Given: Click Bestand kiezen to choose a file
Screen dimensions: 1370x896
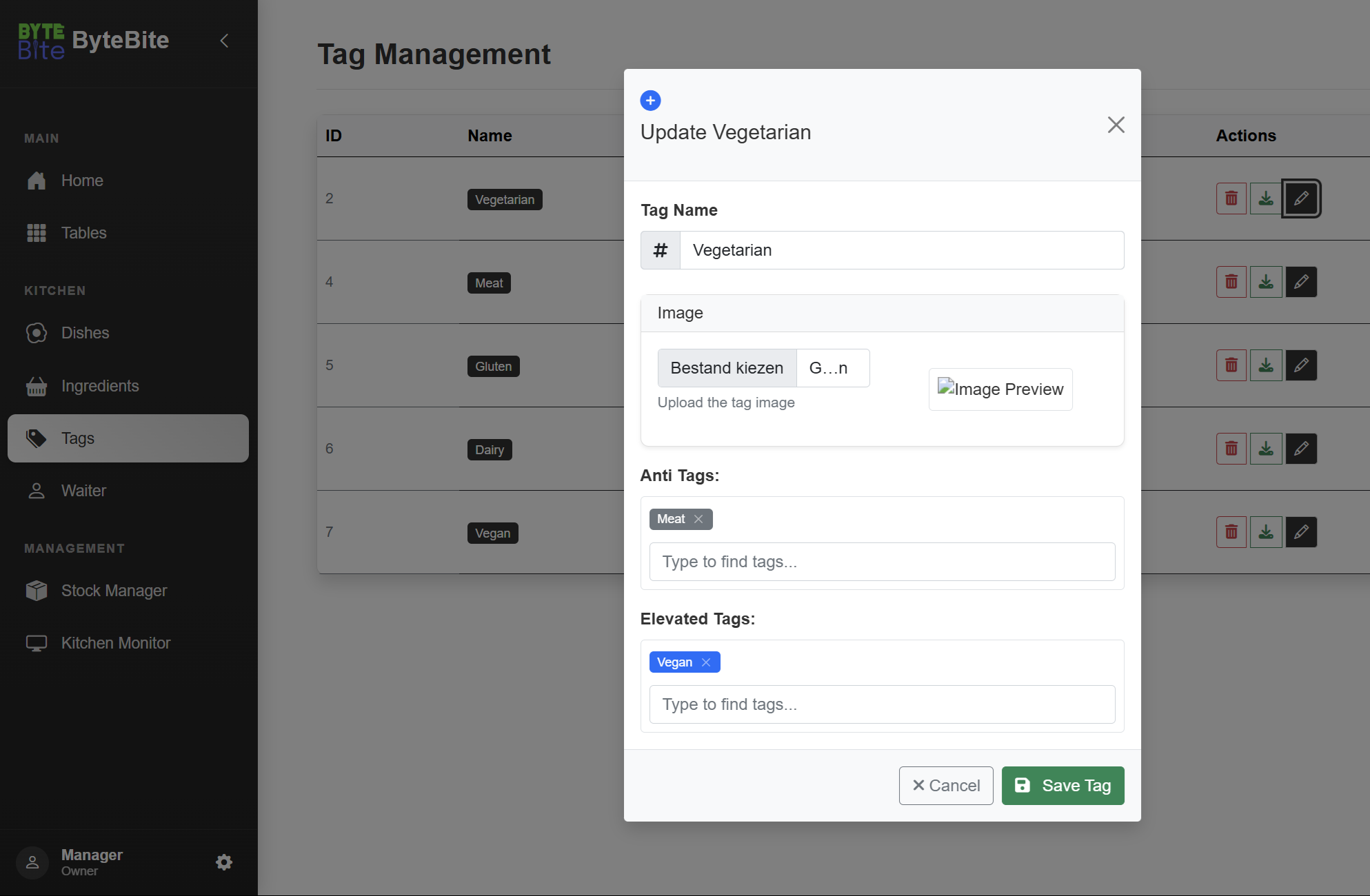Looking at the screenshot, I should [x=727, y=368].
